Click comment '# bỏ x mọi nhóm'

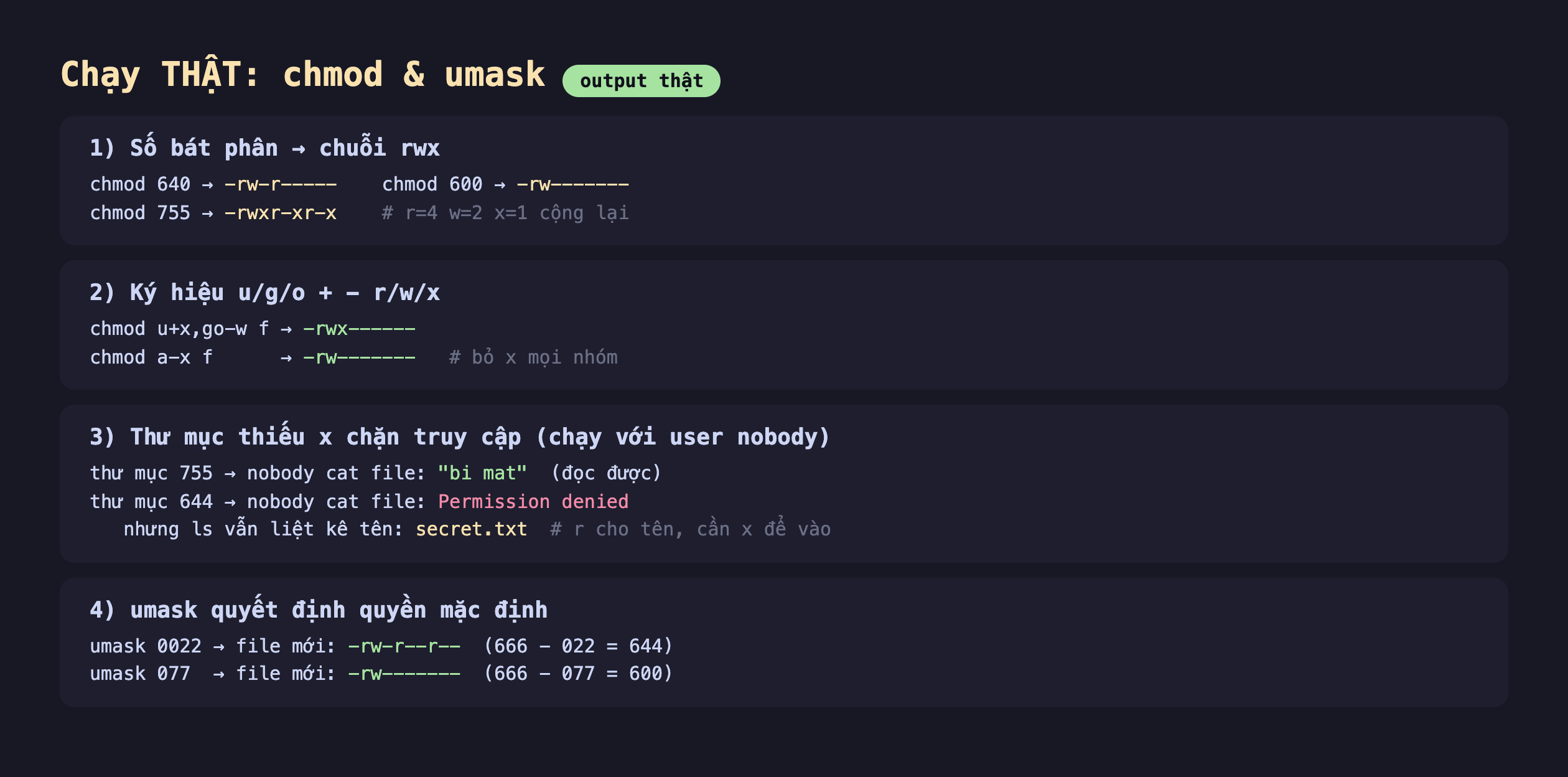pyautogui.click(x=533, y=357)
